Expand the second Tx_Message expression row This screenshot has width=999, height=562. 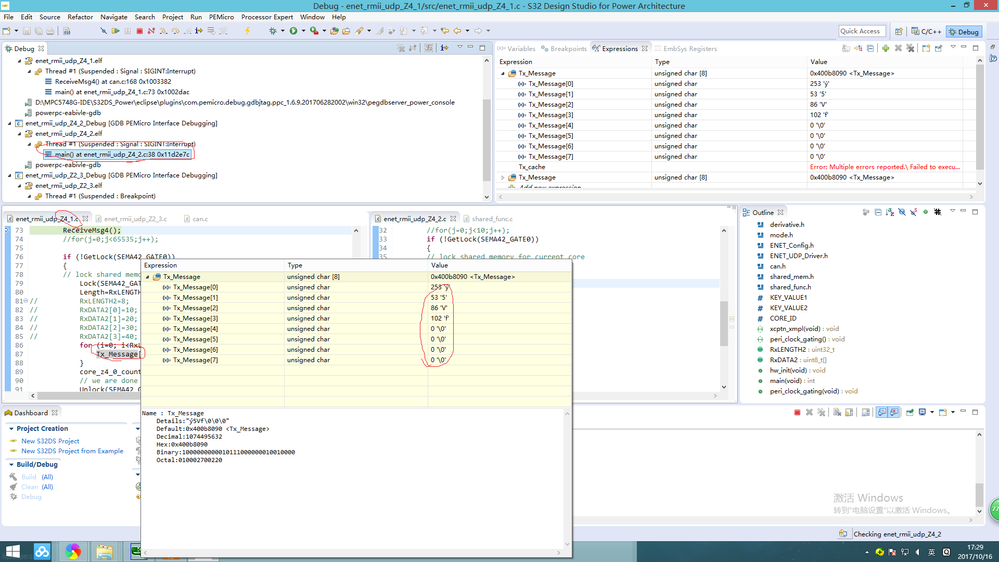[503, 178]
